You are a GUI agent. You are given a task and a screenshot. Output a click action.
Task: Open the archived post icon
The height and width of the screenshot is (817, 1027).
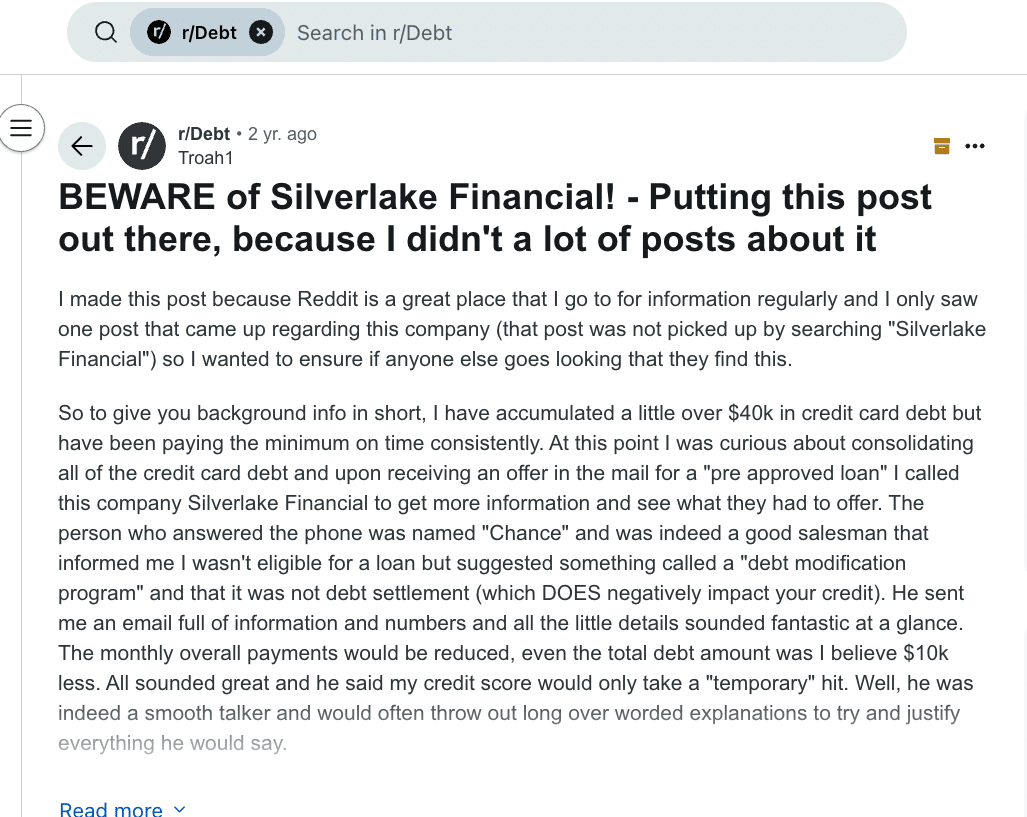(941, 145)
